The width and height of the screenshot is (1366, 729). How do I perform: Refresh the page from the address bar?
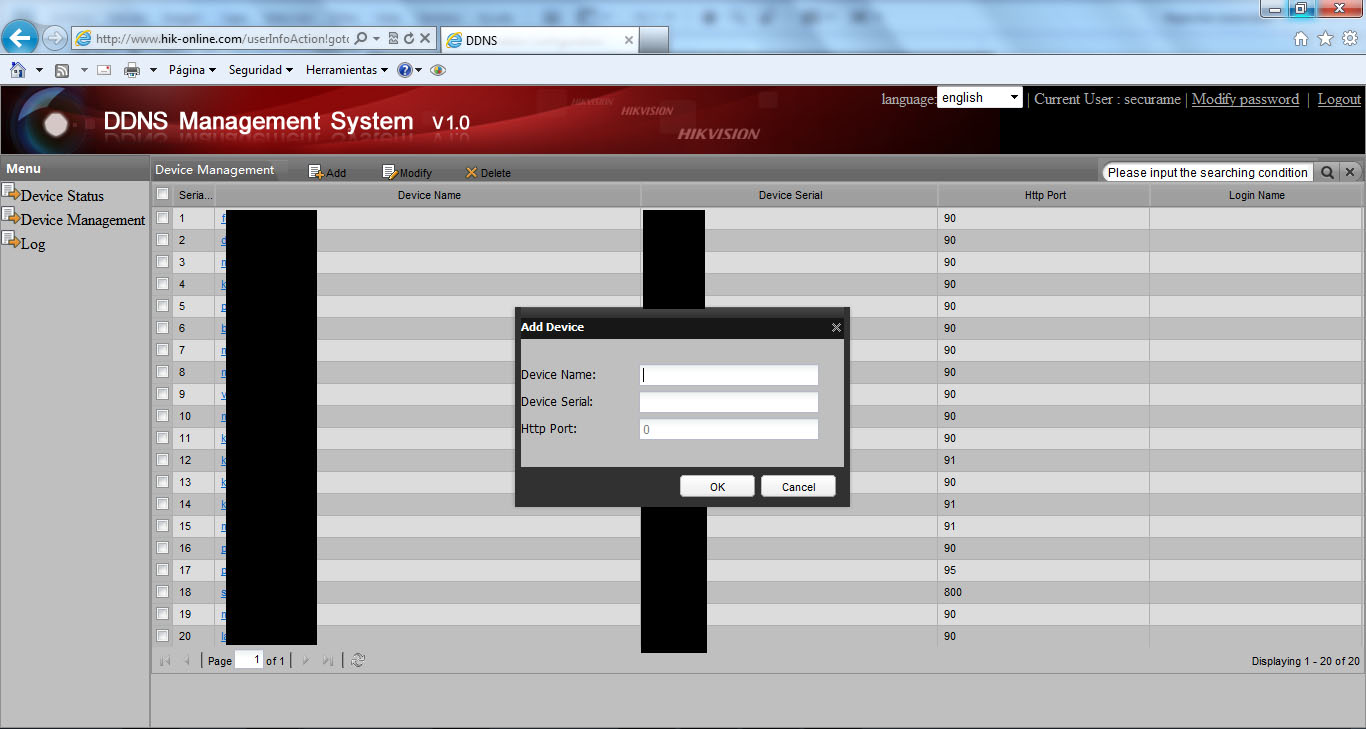[409, 38]
